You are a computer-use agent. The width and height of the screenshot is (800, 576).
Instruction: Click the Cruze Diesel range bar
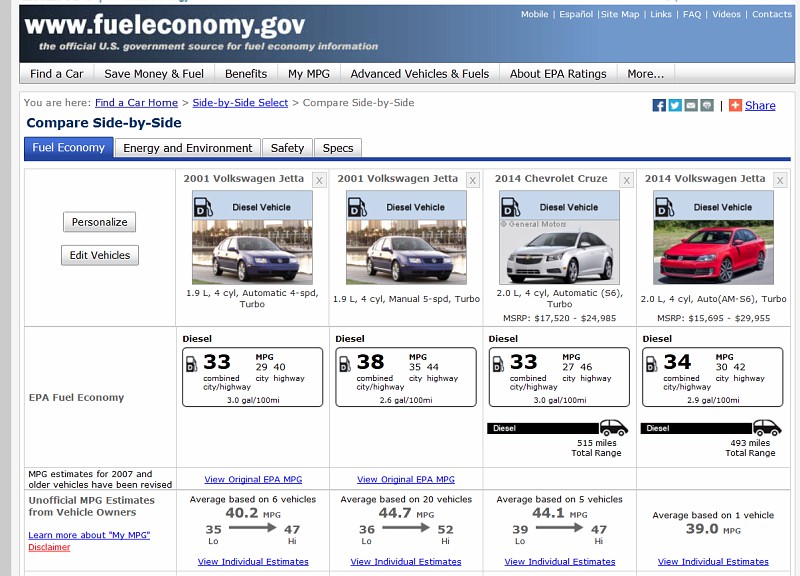click(543, 428)
